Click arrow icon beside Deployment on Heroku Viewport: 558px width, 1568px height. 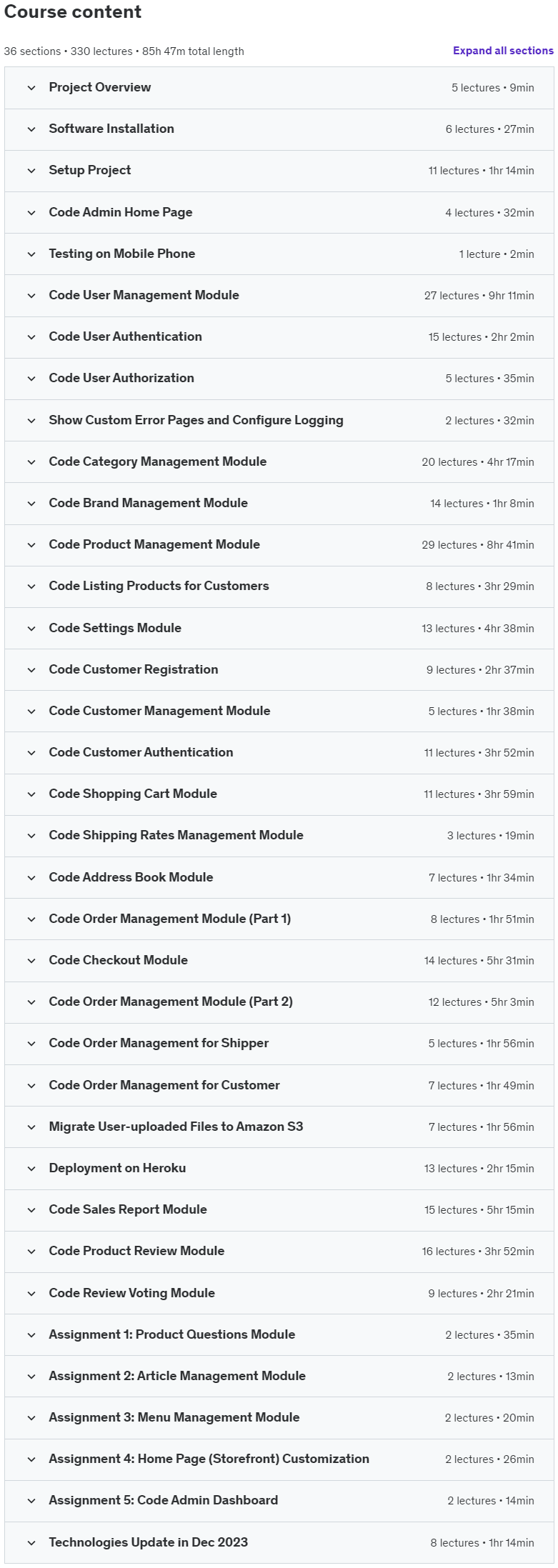click(x=31, y=1169)
